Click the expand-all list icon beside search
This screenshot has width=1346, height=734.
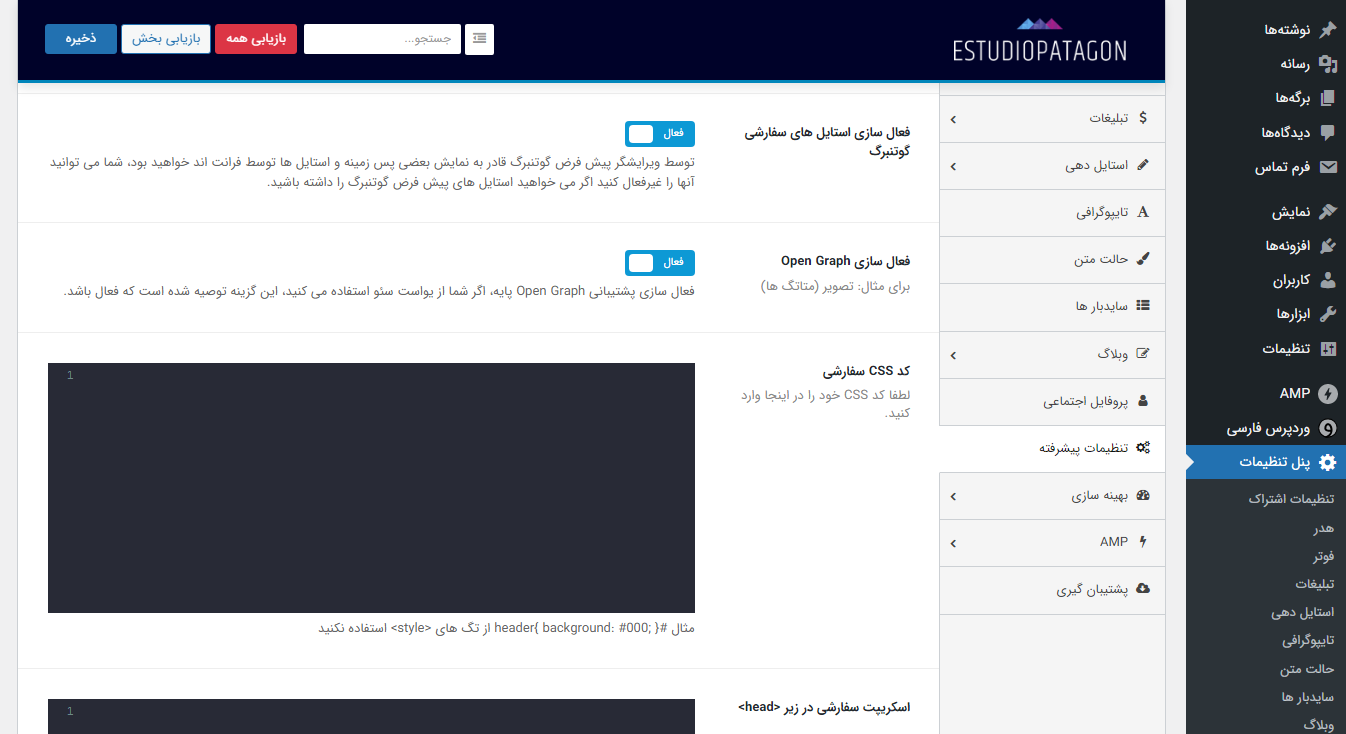coord(479,39)
